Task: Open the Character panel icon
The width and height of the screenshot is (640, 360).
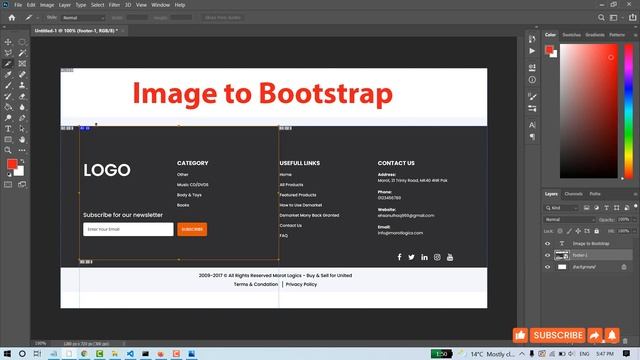Action: (x=532, y=125)
